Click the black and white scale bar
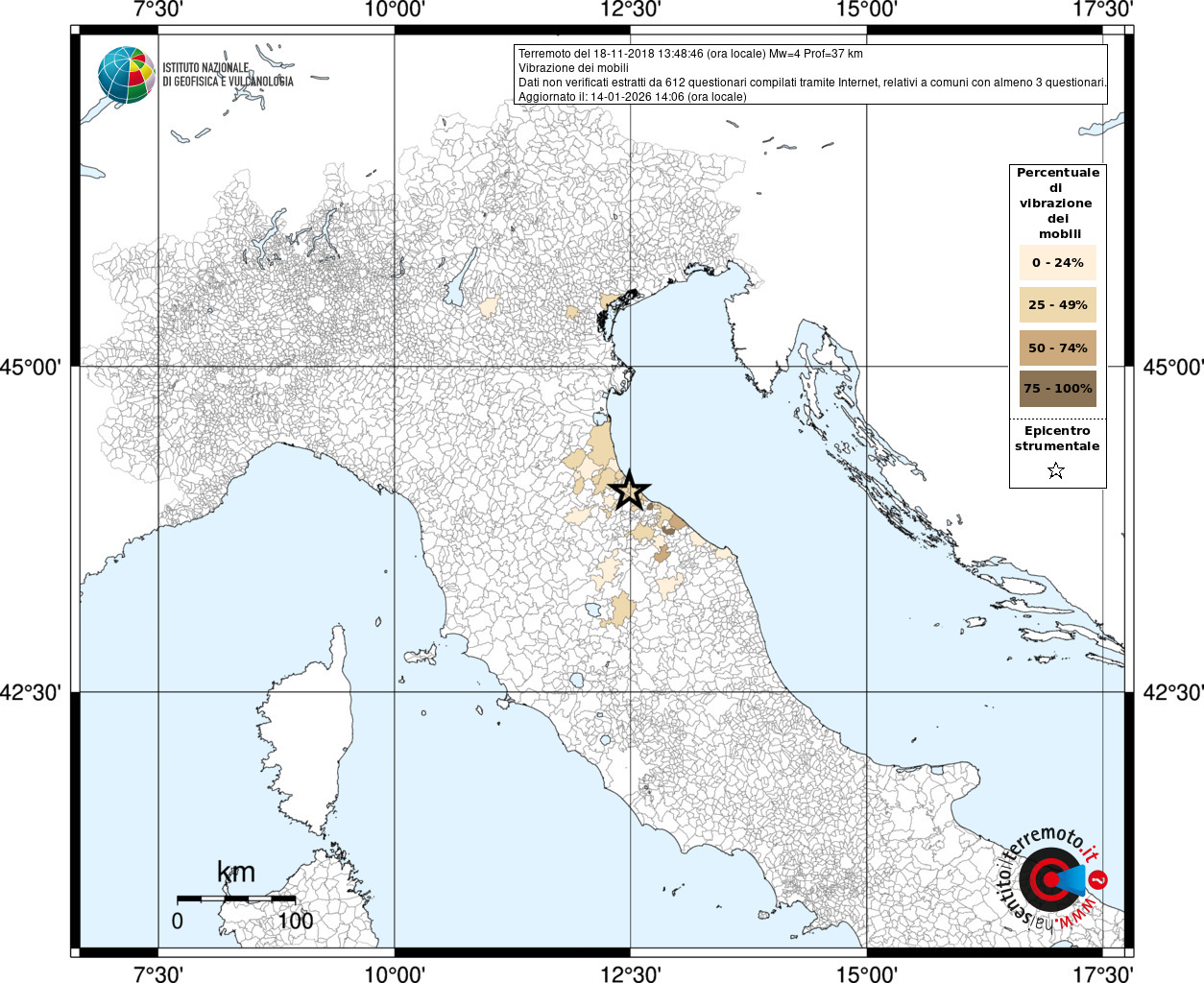Viewport: 1204px width, 983px height. click(236, 899)
